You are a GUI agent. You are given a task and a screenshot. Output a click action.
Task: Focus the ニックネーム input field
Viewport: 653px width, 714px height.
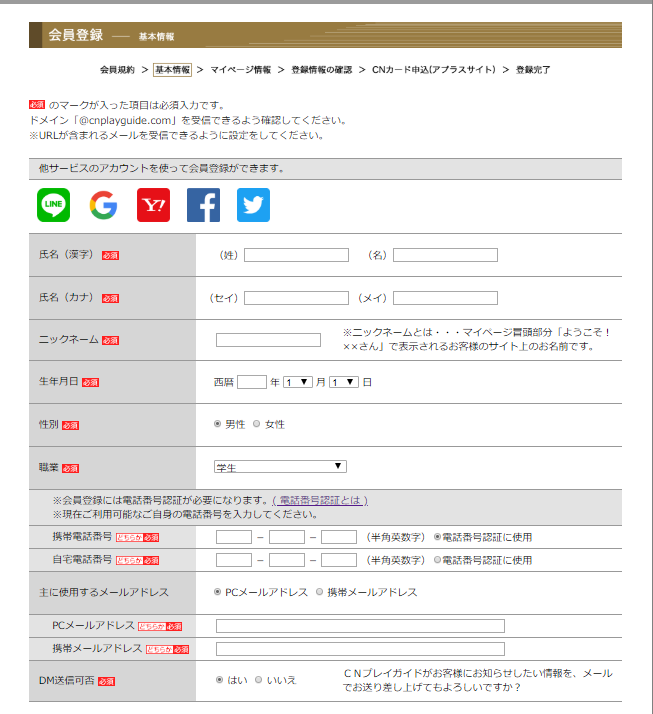point(268,340)
